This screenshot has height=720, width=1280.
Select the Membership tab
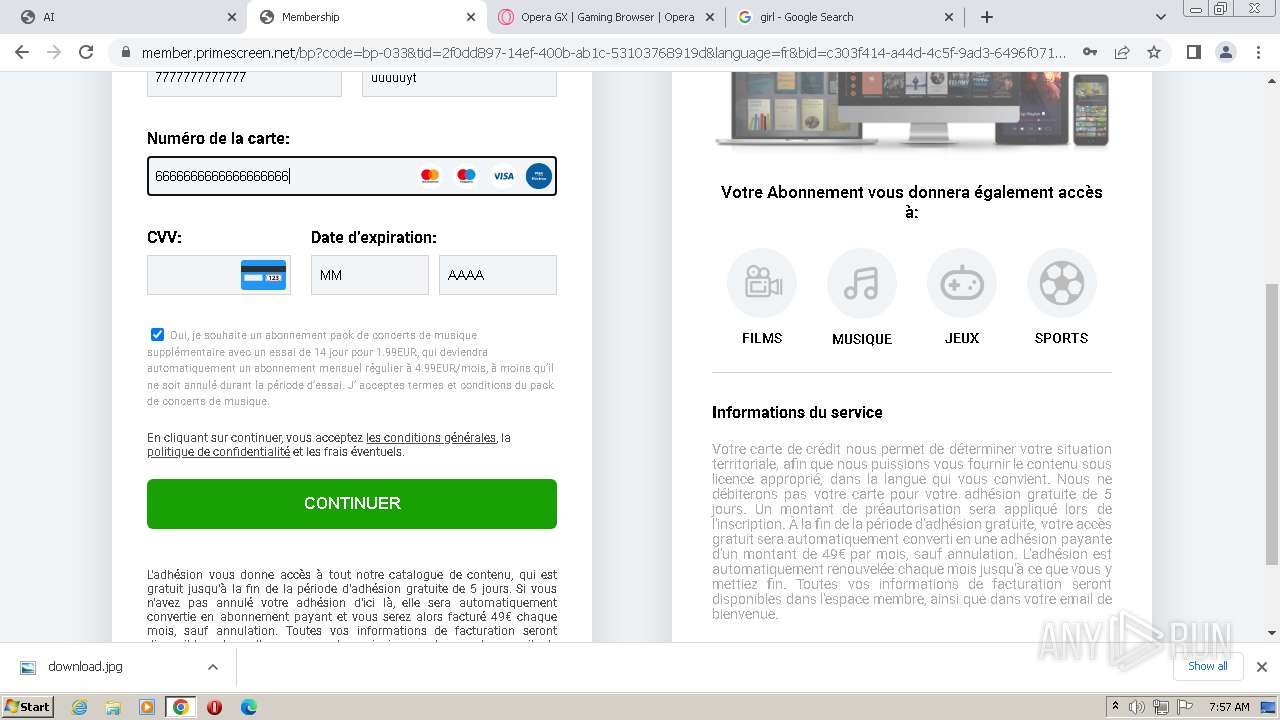[x=368, y=17]
